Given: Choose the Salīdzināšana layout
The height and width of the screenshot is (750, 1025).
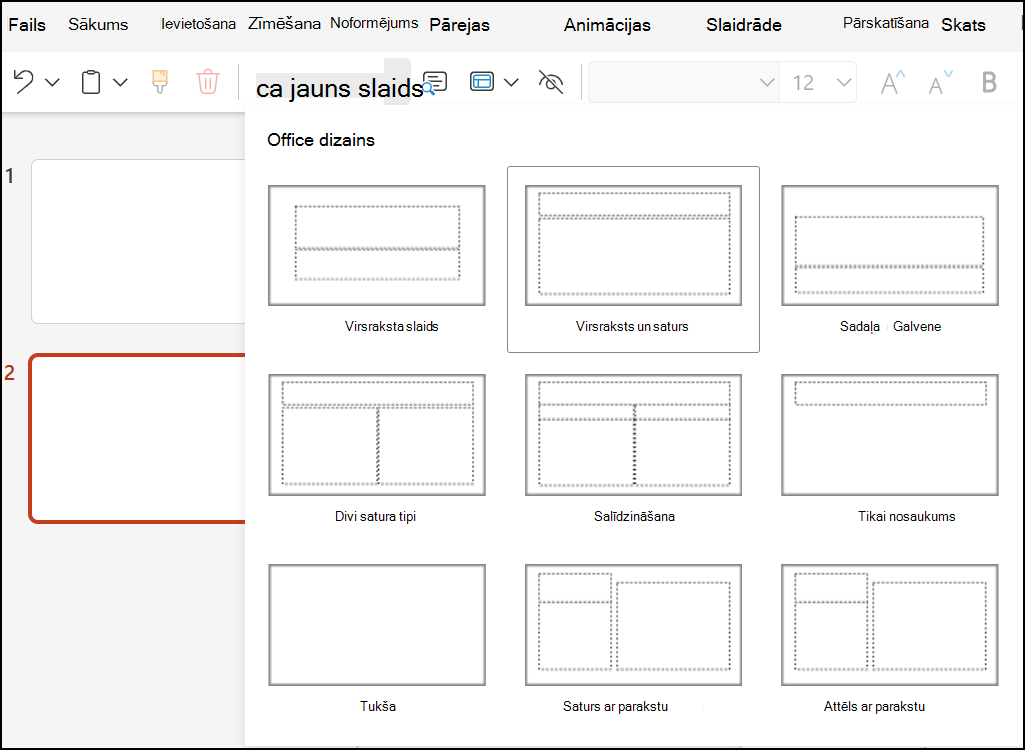Looking at the screenshot, I should 633,449.
